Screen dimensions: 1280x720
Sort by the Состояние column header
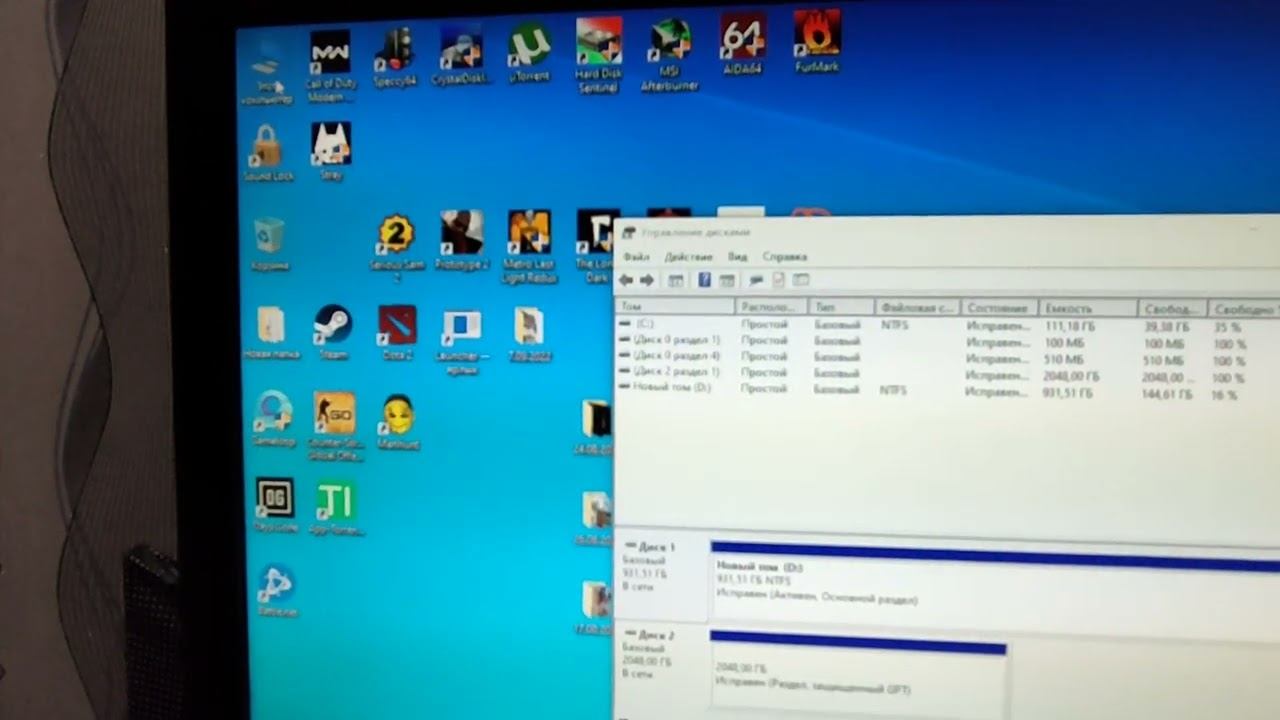coord(998,308)
